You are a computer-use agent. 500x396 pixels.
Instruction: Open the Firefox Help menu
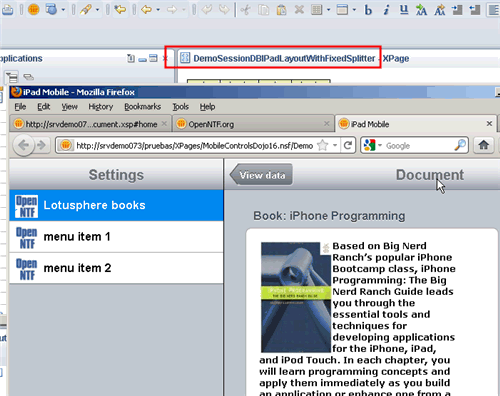[207, 107]
